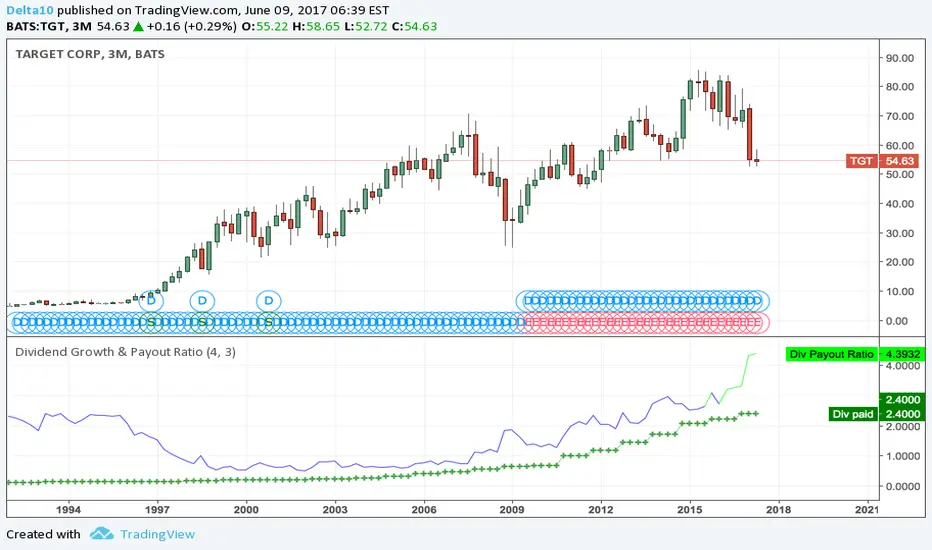Image resolution: width=932 pixels, height=550 pixels.
Task: Click the red 54.63 price axis label
Action: point(899,161)
